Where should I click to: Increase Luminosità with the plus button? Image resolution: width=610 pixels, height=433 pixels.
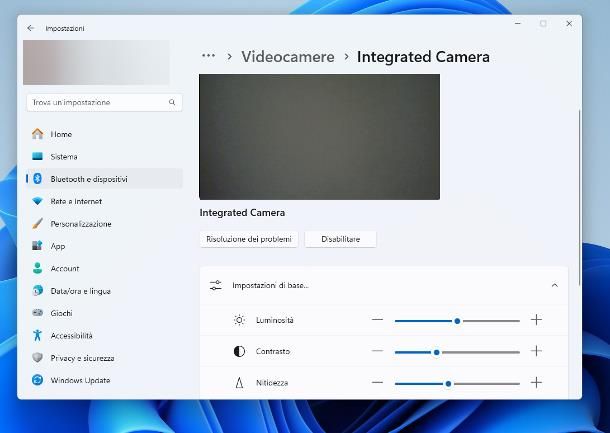coord(536,320)
